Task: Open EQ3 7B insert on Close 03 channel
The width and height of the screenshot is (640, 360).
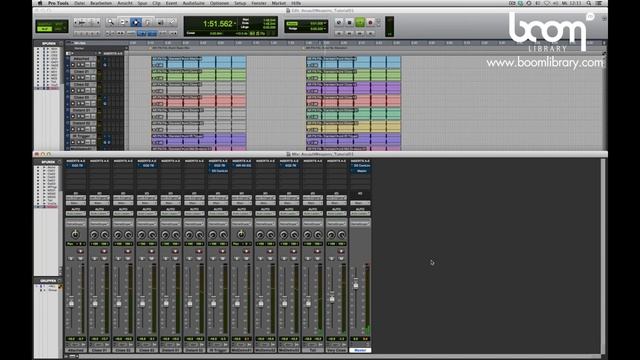Action: tap(147, 166)
